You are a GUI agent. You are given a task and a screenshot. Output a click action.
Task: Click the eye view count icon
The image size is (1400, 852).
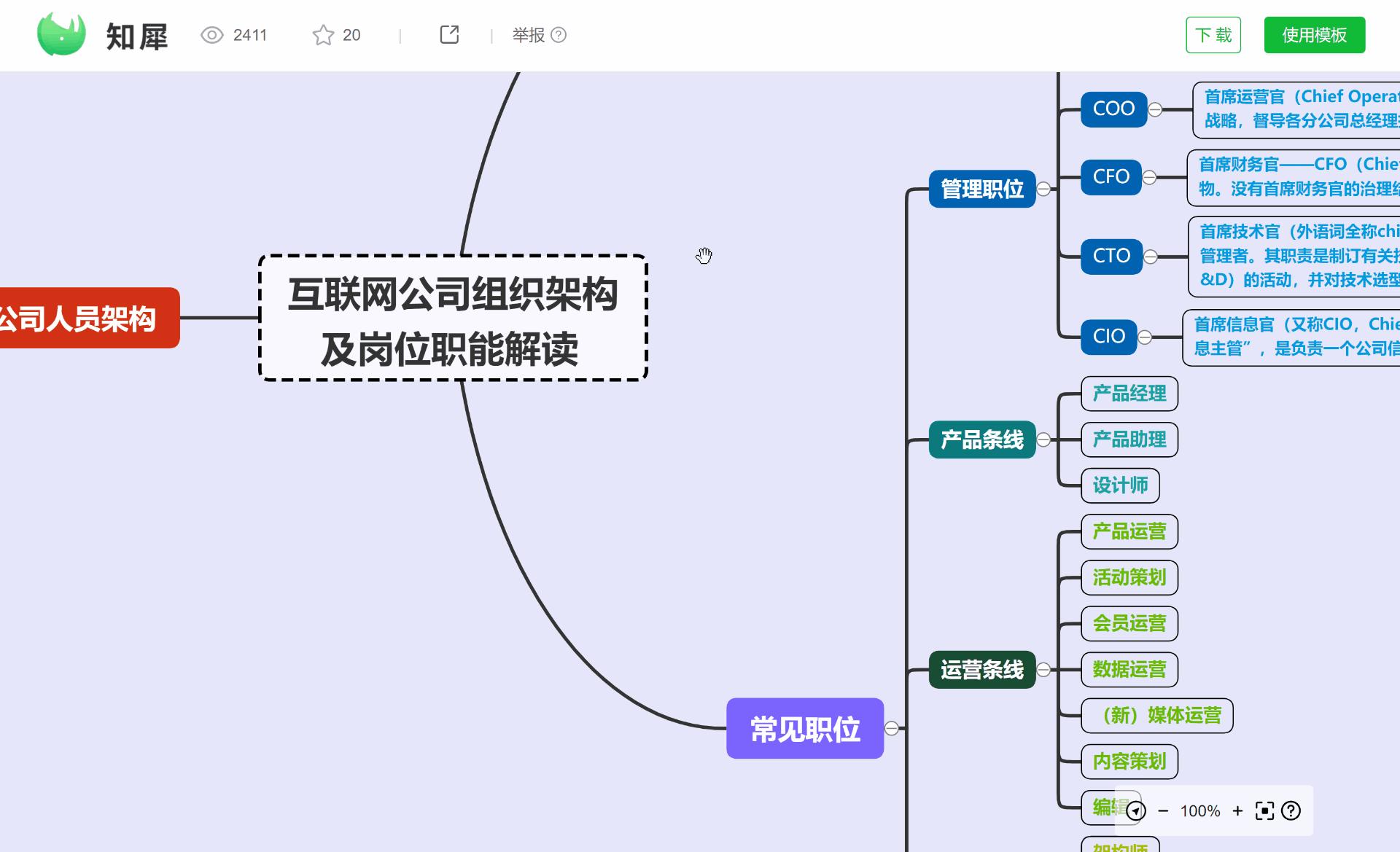(211, 35)
